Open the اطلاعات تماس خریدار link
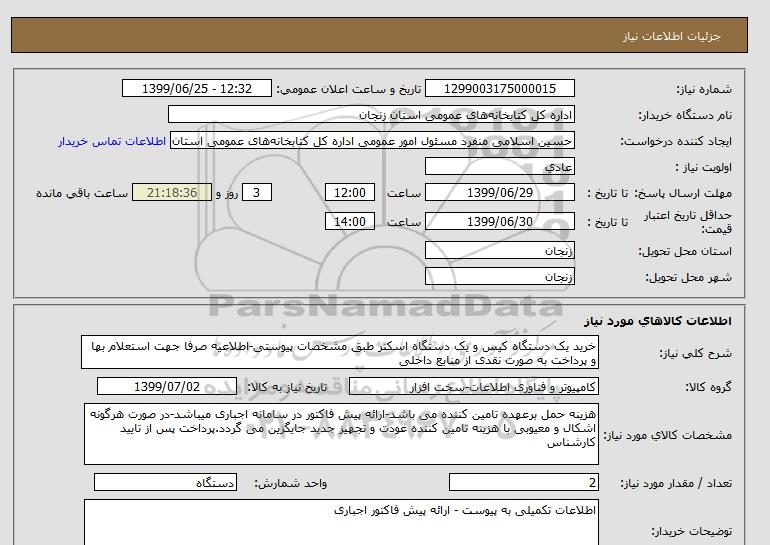Viewport: 770px width, 545px height. (x=113, y=141)
